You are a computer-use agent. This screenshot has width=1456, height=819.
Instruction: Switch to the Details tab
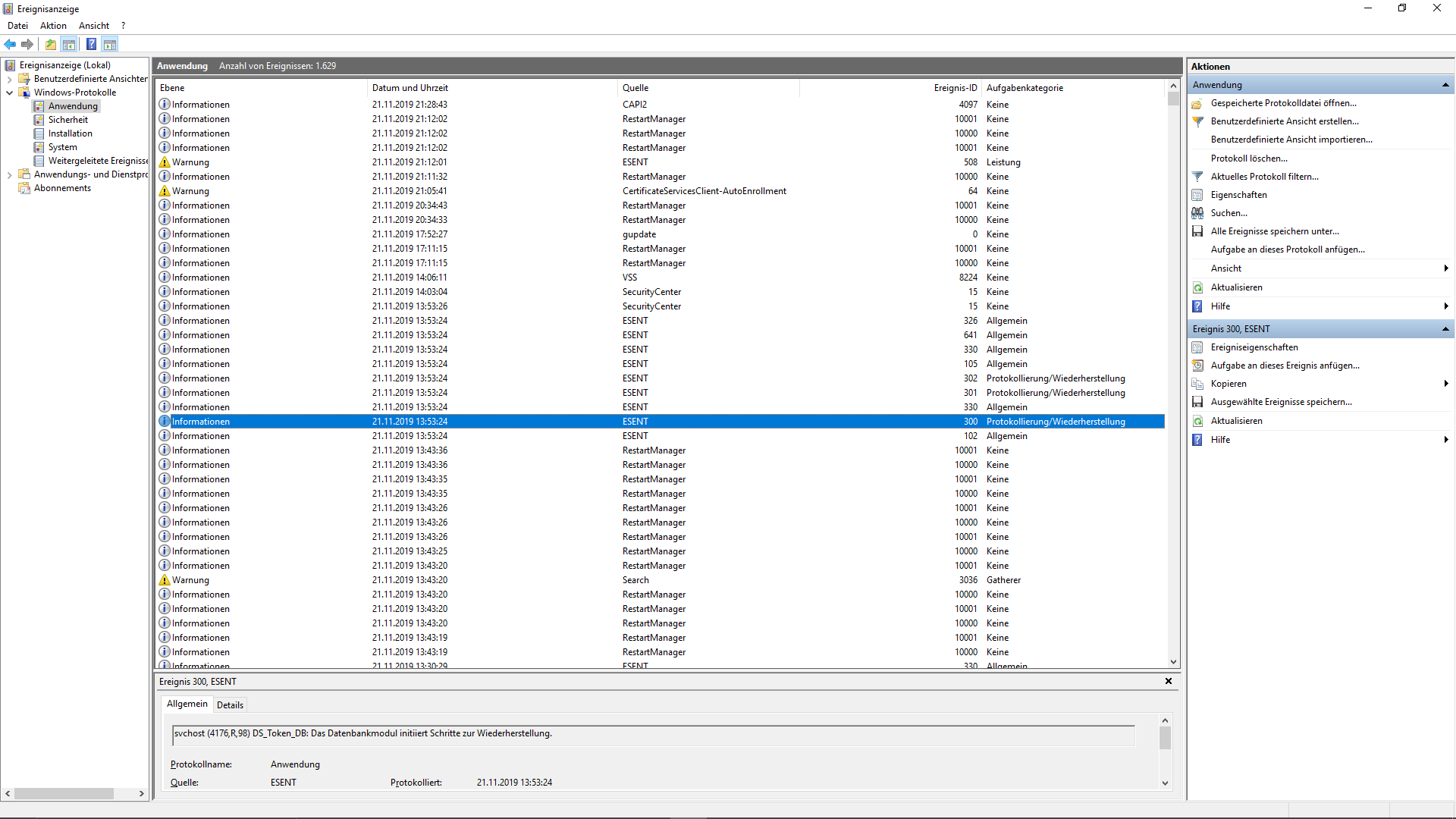[230, 704]
